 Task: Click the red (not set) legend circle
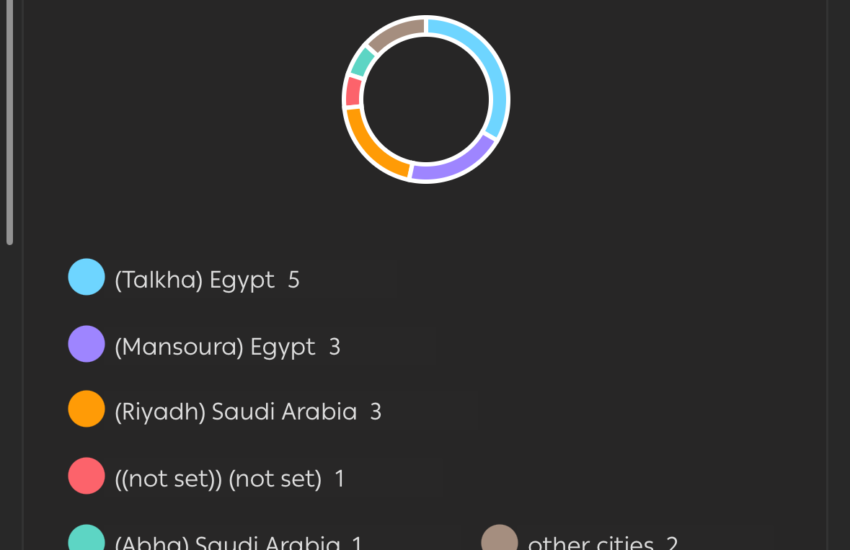point(86,475)
